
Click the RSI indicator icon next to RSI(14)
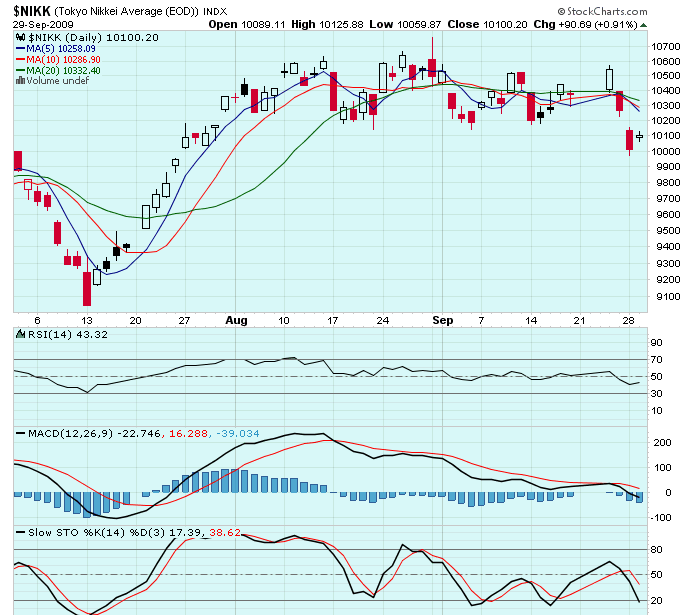(20, 334)
